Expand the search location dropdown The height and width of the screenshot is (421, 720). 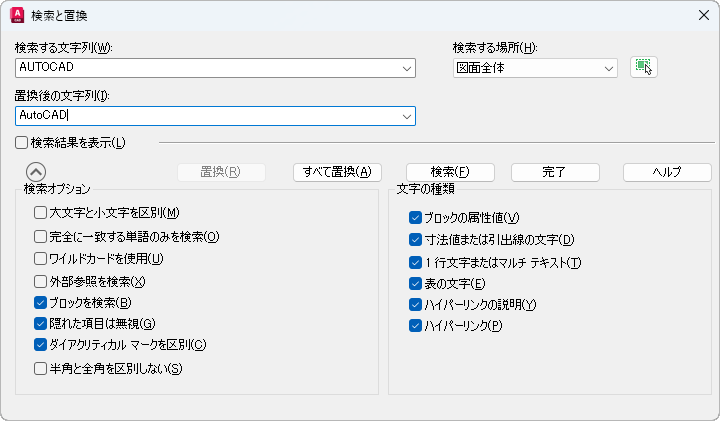click(x=608, y=68)
